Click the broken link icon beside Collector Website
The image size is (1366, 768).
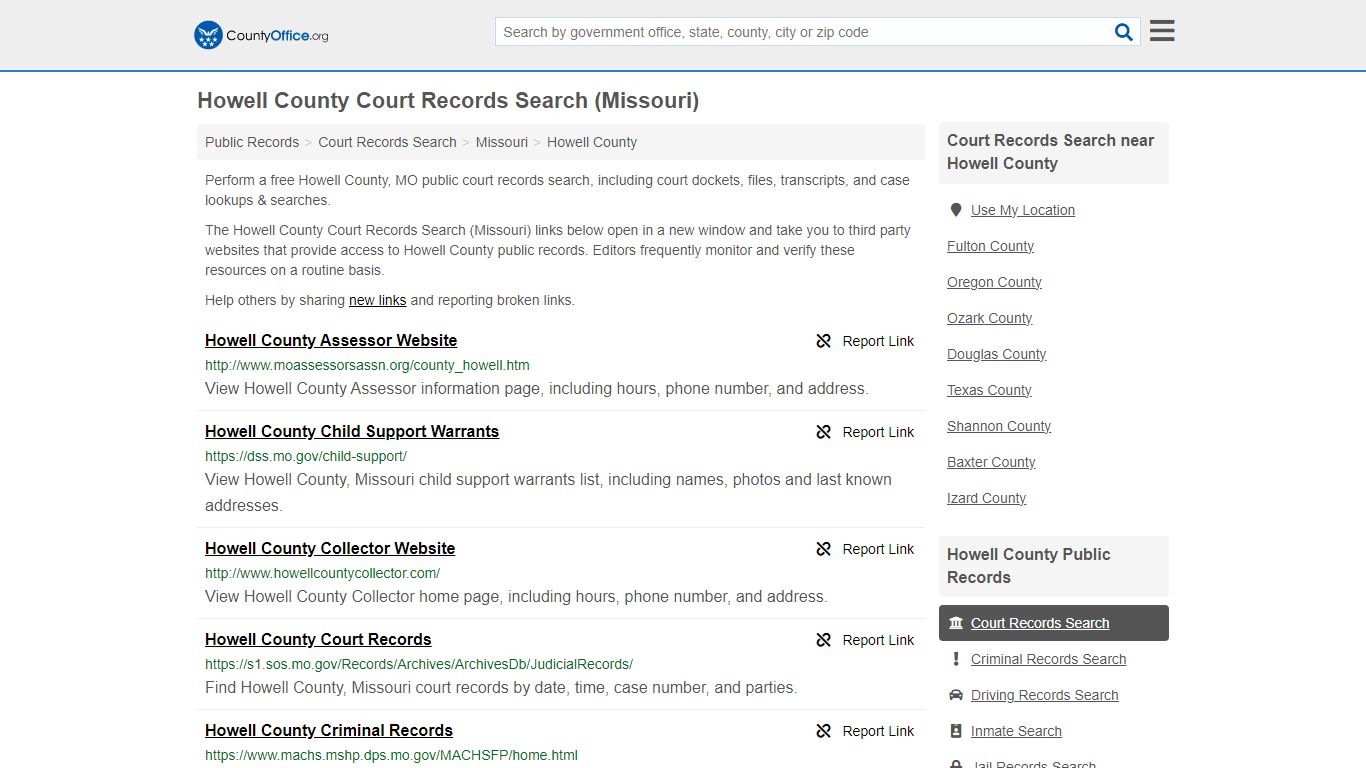(x=823, y=549)
